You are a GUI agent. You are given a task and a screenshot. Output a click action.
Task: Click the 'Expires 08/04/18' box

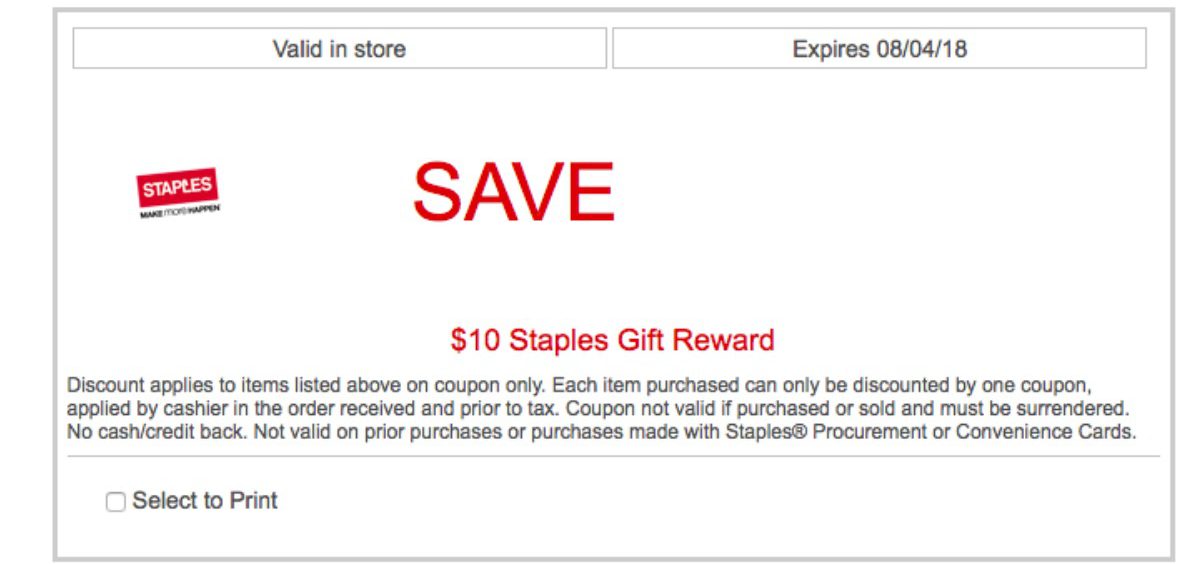point(879,49)
